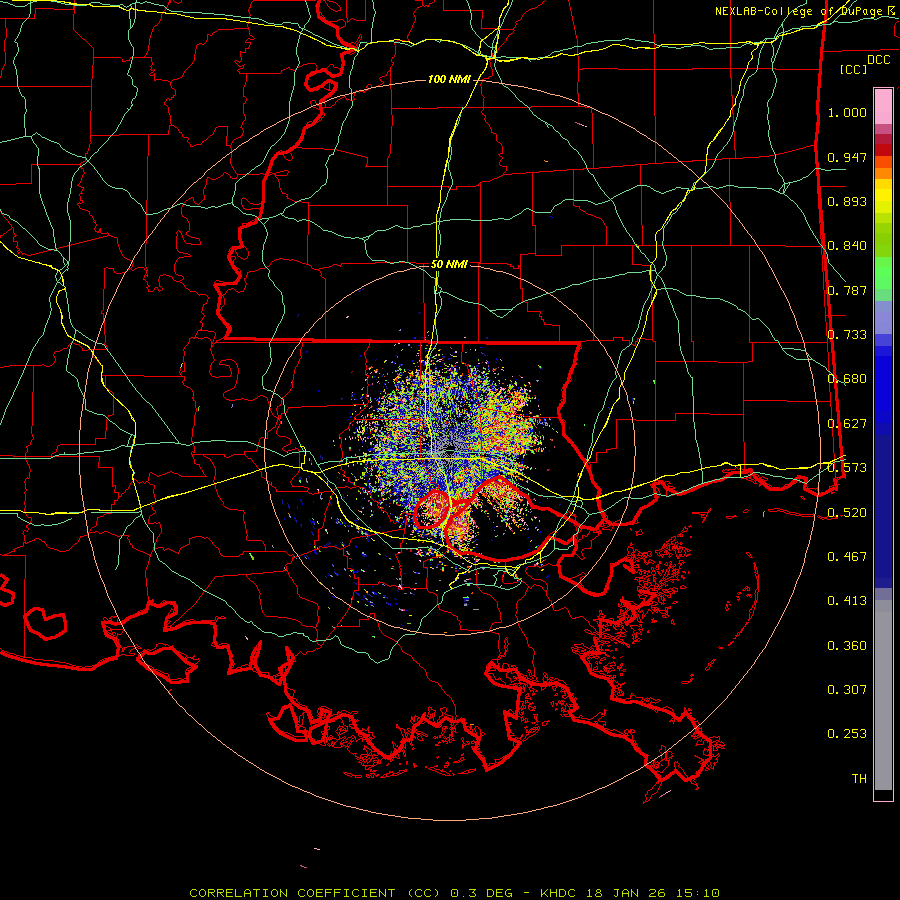900x900 pixels.
Task: Click the [CC] unit label
Action: click(853, 69)
